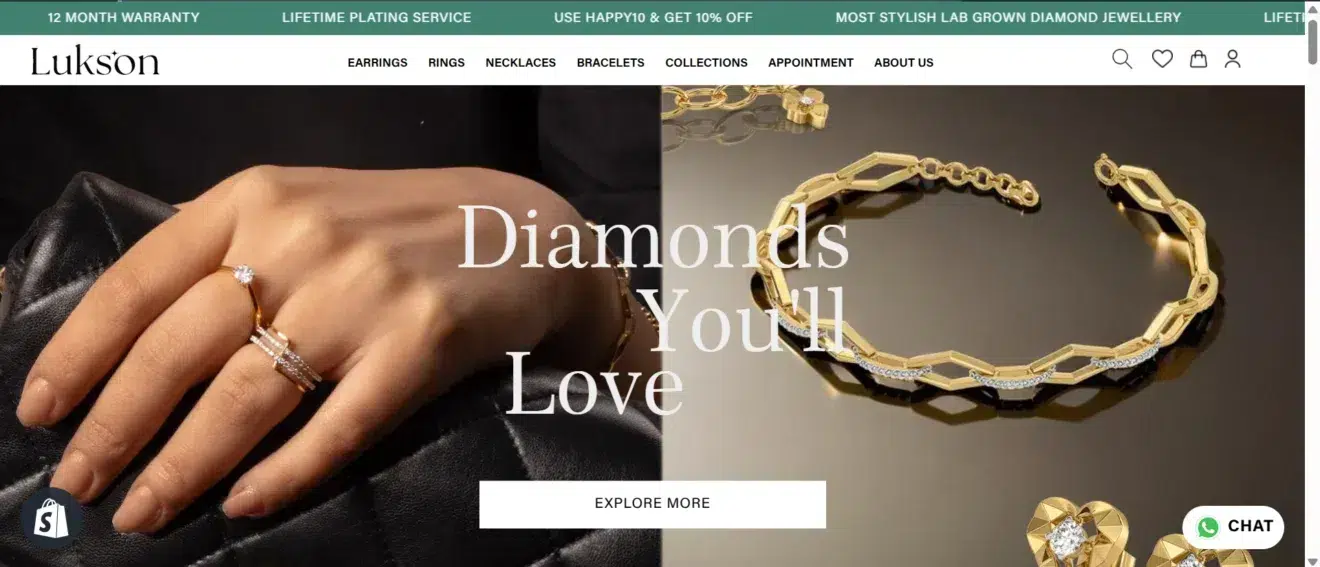Open the shopping bag cart icon
The image size is (1320, 567).
pos(1198,60)
